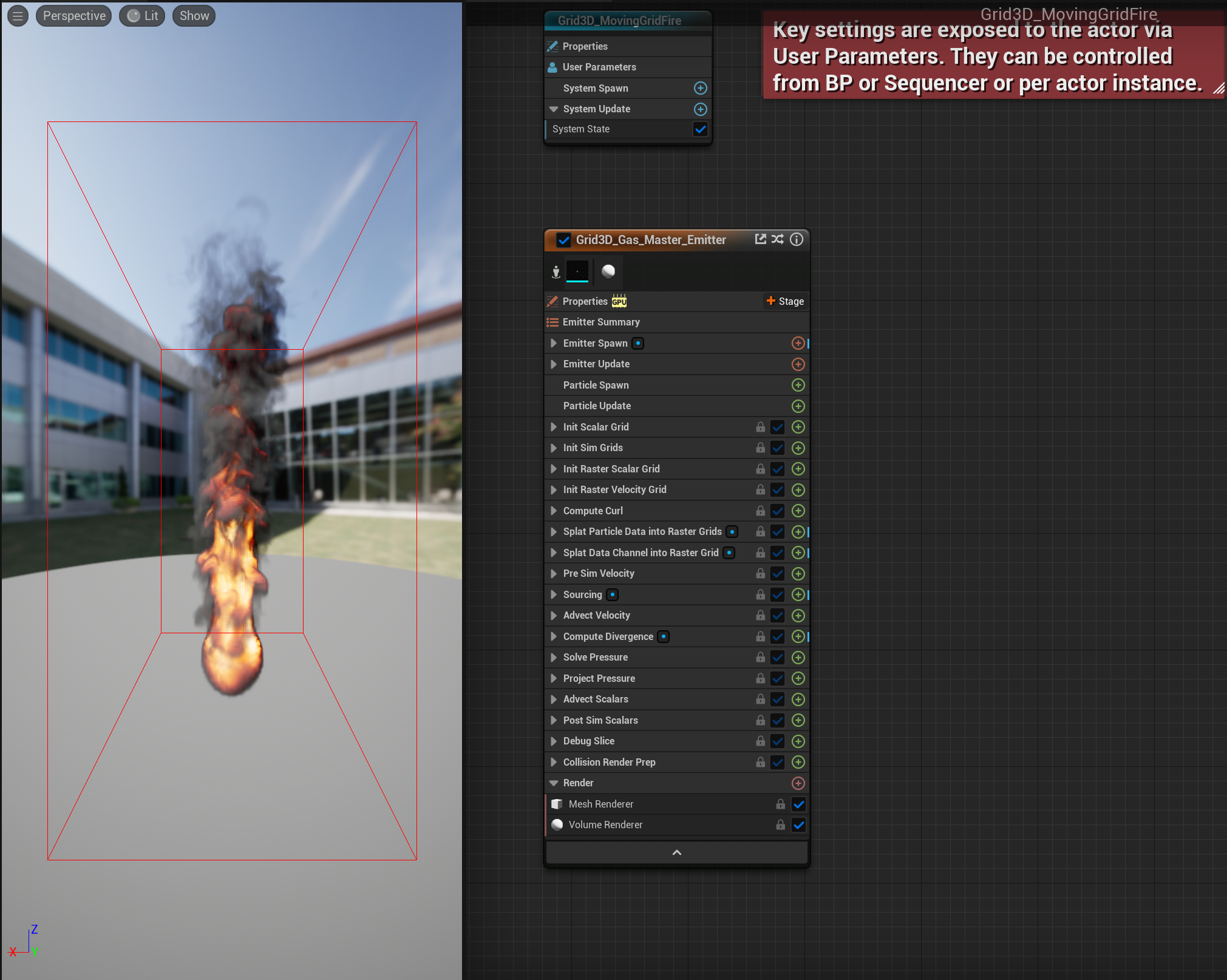
Task: Expand the Sourcing stage
Action: tap(554, 594)
